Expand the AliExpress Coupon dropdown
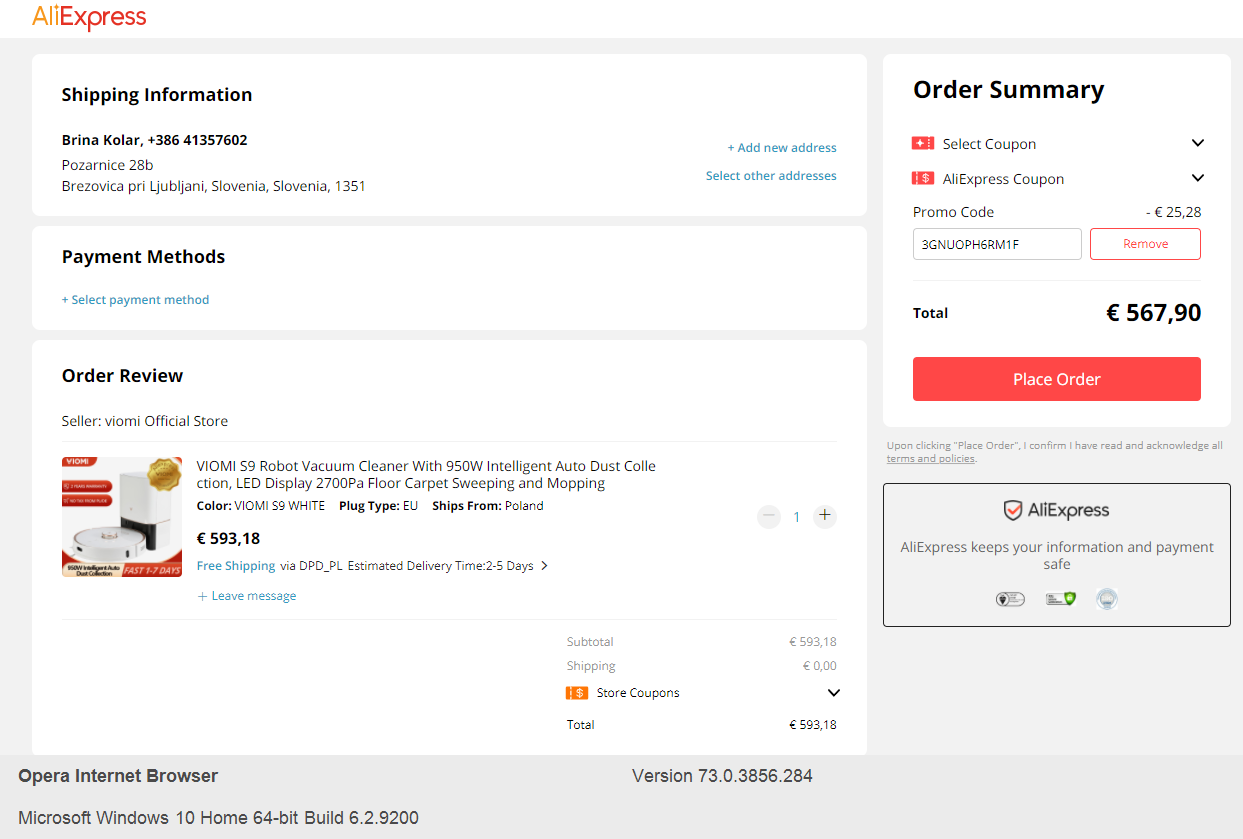 pos(1198,179)
